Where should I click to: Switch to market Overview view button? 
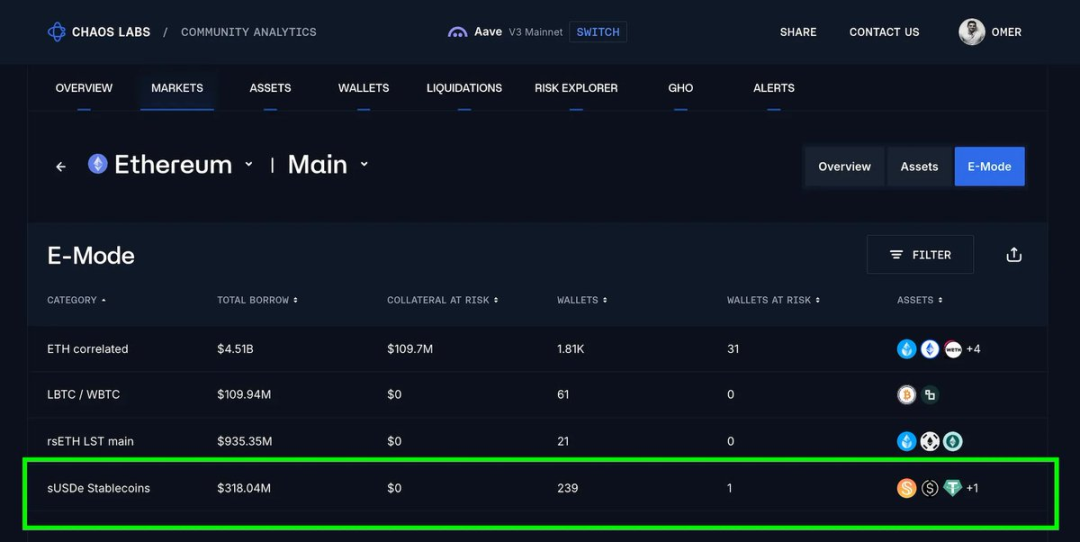pos(844,167)
